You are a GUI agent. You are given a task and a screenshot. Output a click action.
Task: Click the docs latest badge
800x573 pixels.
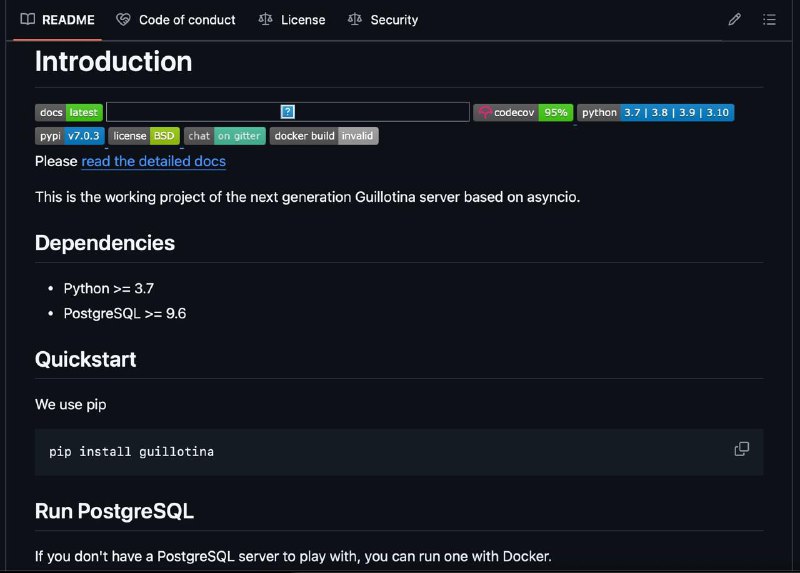pyautogui.click(x=69, y=112)
